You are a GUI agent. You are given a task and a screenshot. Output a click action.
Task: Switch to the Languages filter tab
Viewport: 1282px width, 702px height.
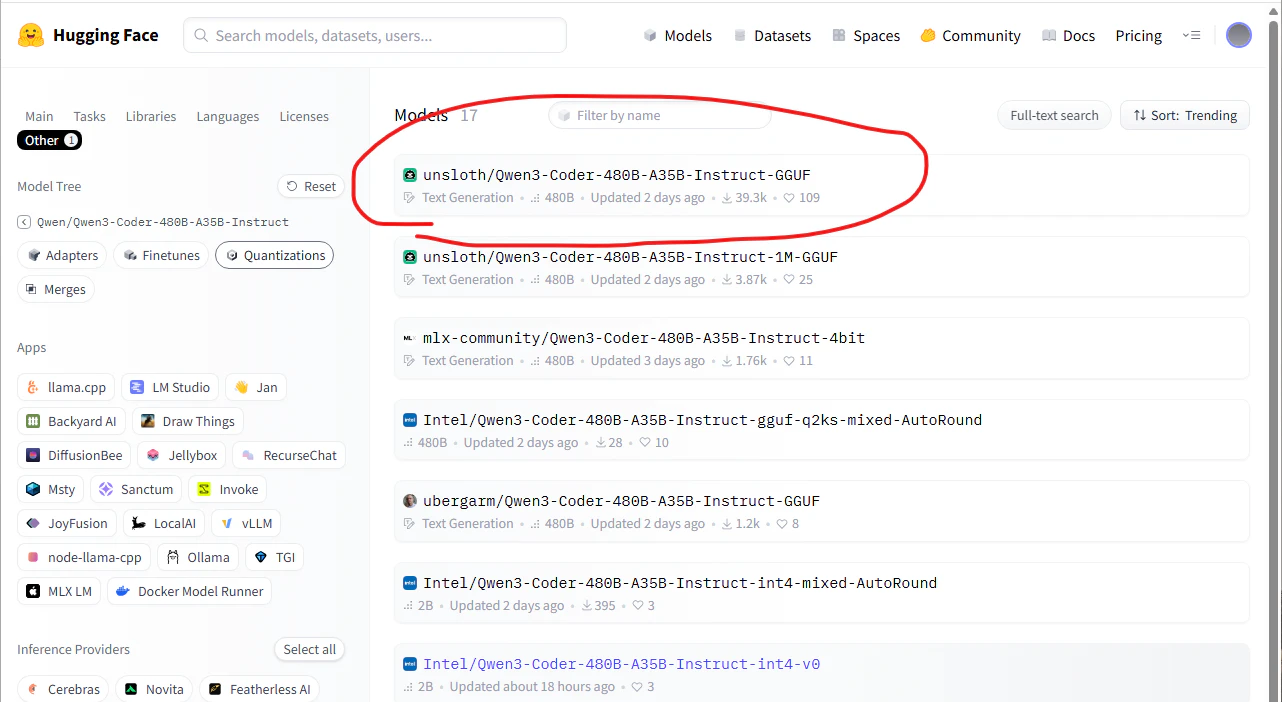tap(228, 116)
